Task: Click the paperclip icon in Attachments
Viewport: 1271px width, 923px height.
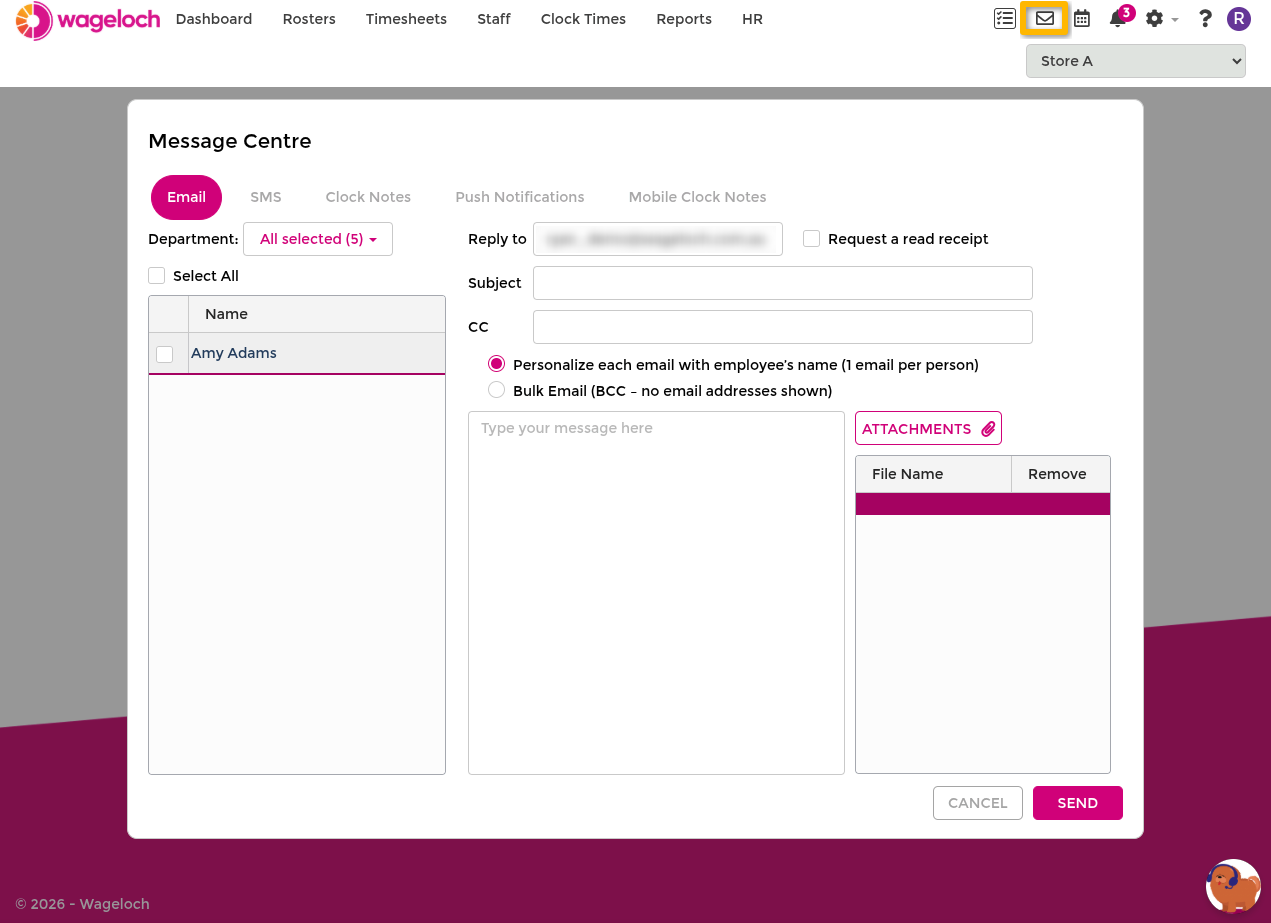Action: [988, 429]
